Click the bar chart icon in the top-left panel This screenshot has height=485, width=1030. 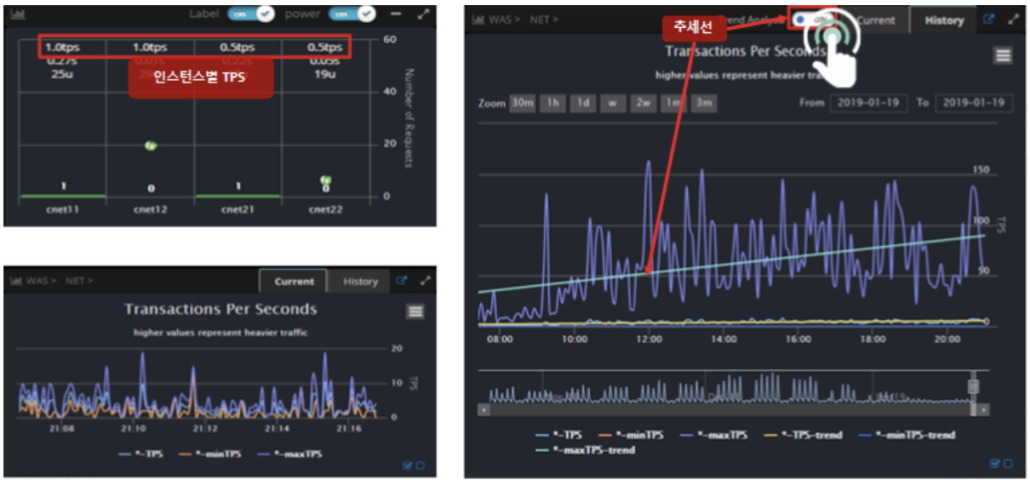tap(17, 15)
